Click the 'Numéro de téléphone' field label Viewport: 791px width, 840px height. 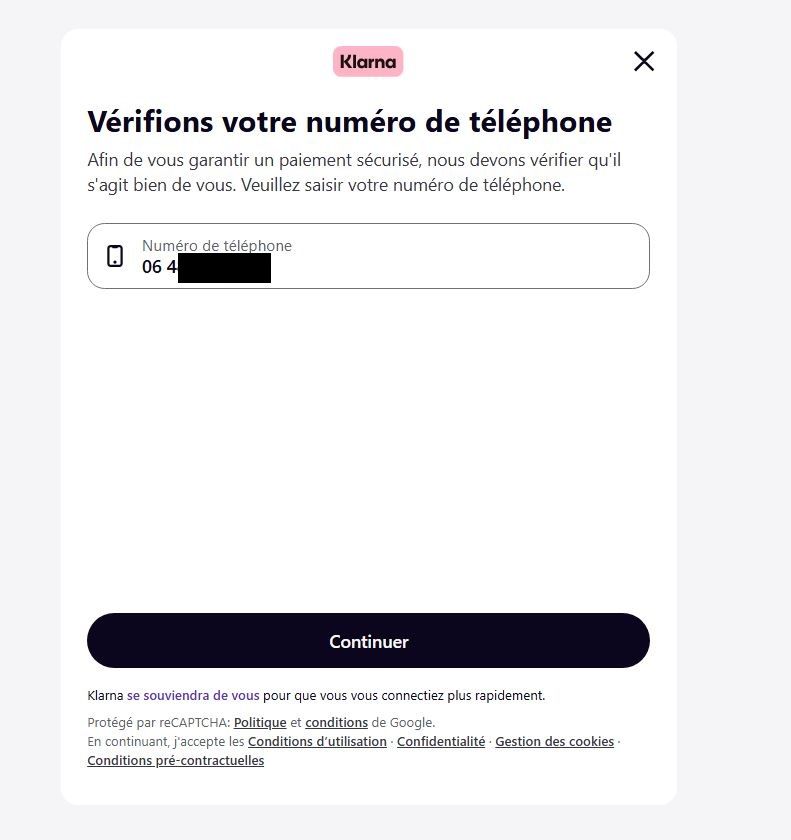click(217, 245)
